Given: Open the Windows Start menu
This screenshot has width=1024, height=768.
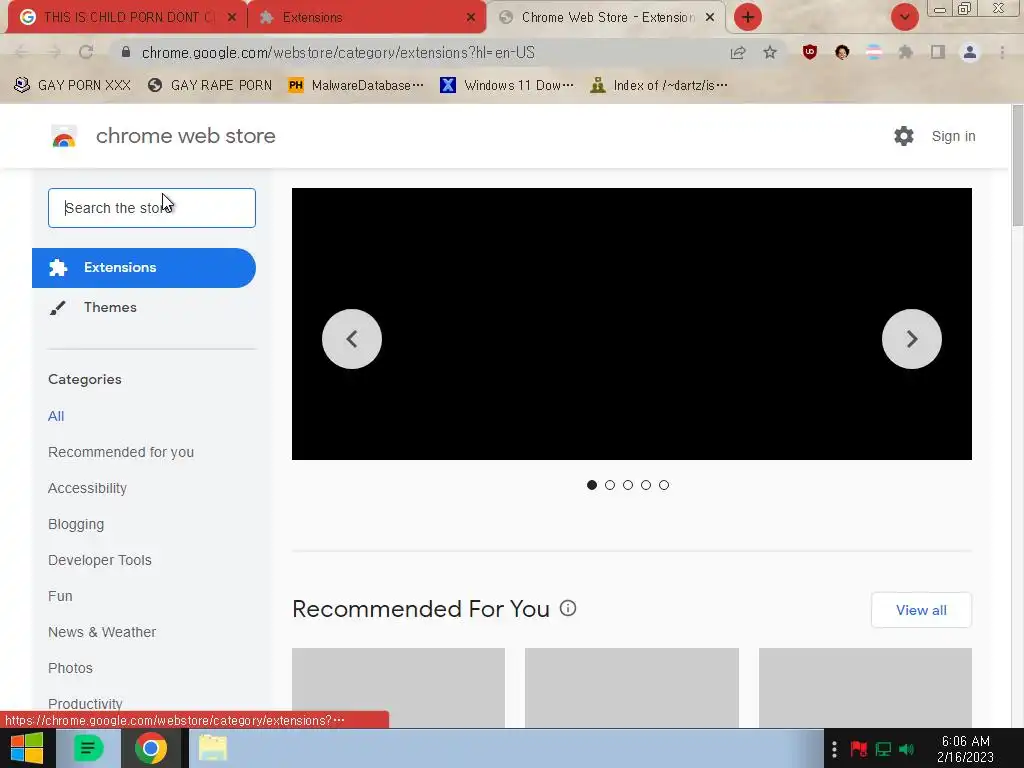Looking at the screenshot, I should (x=27, y=748).
